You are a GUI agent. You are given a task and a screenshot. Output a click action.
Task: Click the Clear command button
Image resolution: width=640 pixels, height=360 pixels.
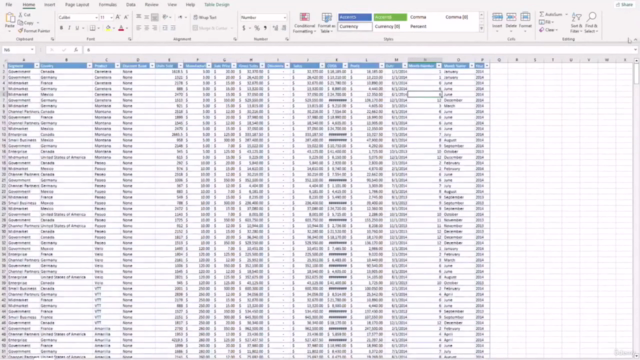(548, 30)
